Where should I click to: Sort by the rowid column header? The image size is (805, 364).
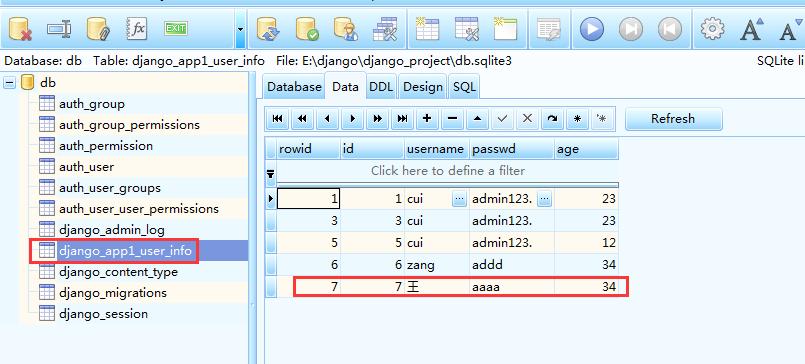coord(308,149)
